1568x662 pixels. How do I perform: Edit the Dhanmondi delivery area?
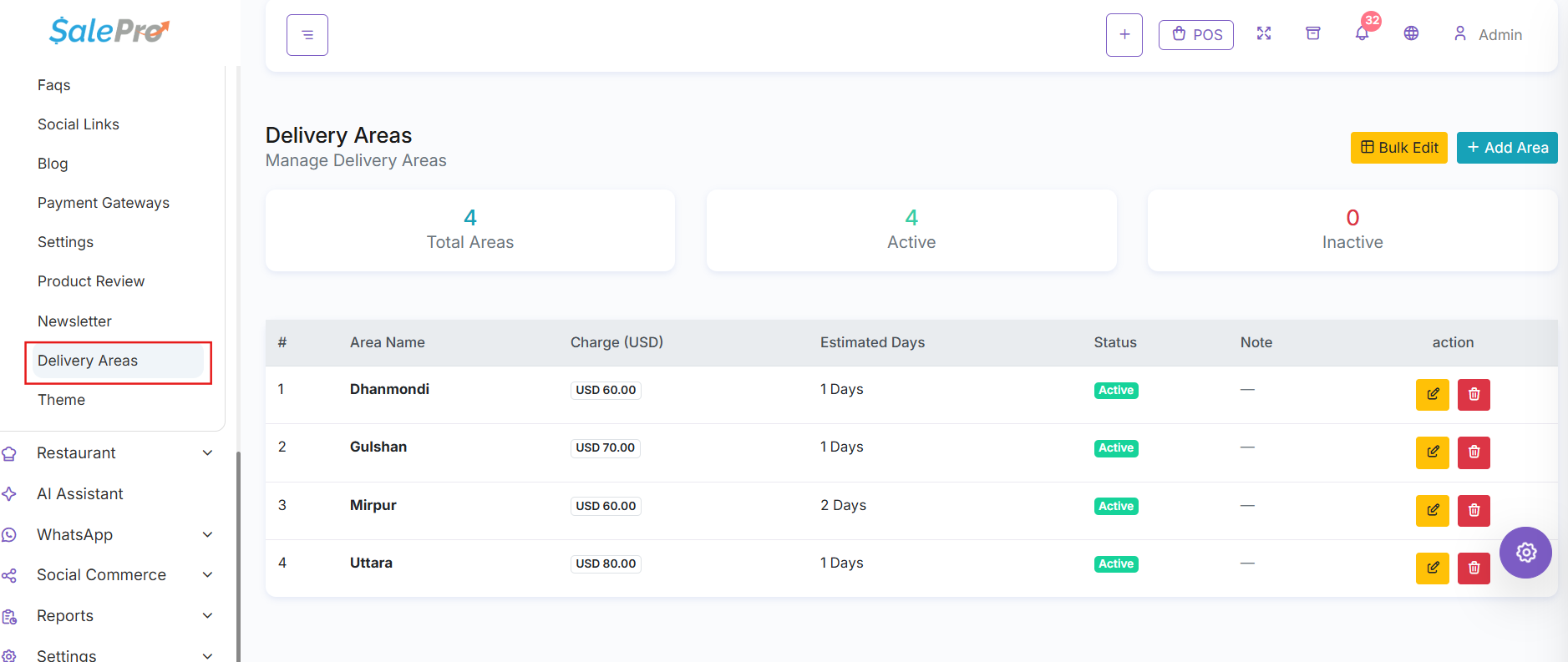pos(1433,394)
